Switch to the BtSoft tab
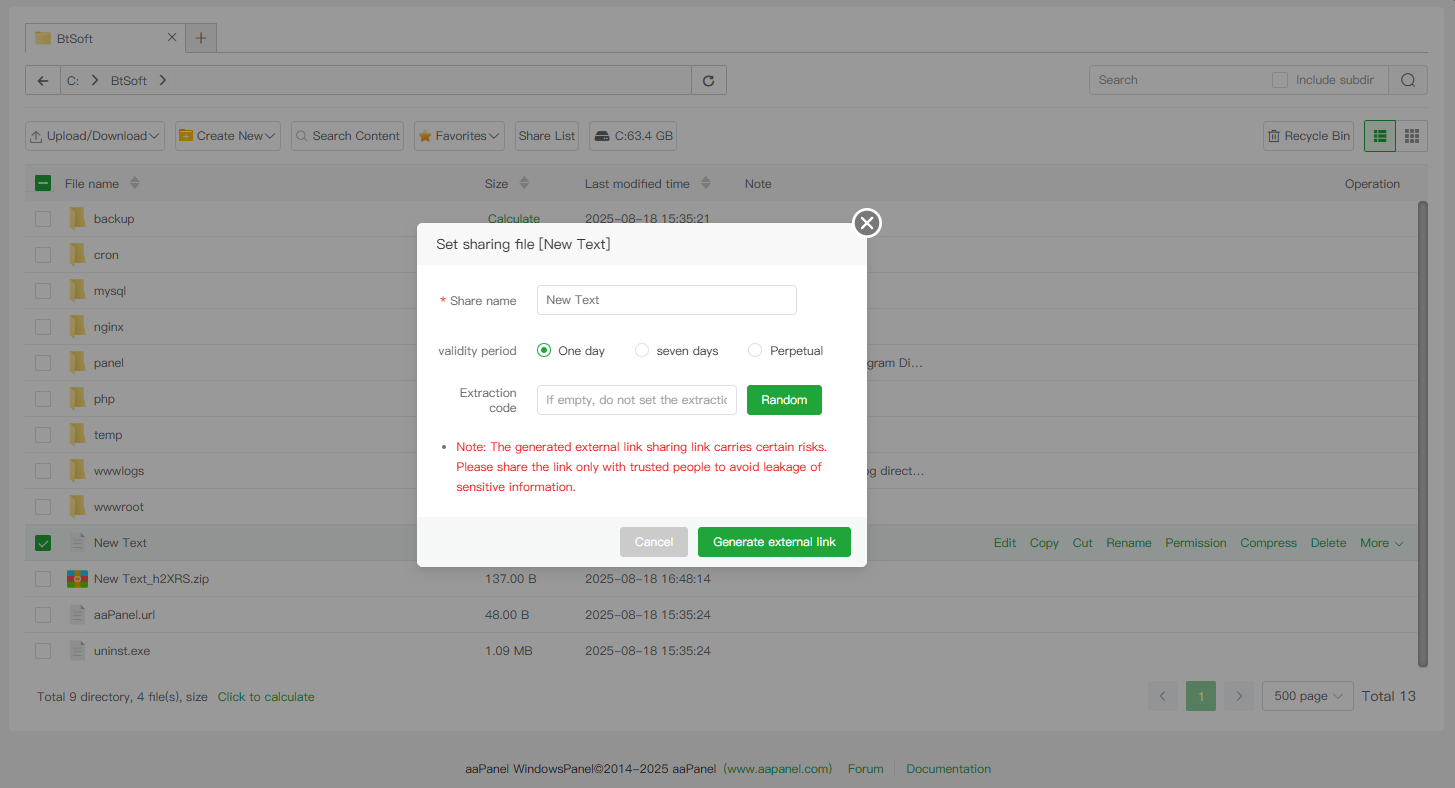This screenshot has height=788, width=1455. click(x=95, y=38)
